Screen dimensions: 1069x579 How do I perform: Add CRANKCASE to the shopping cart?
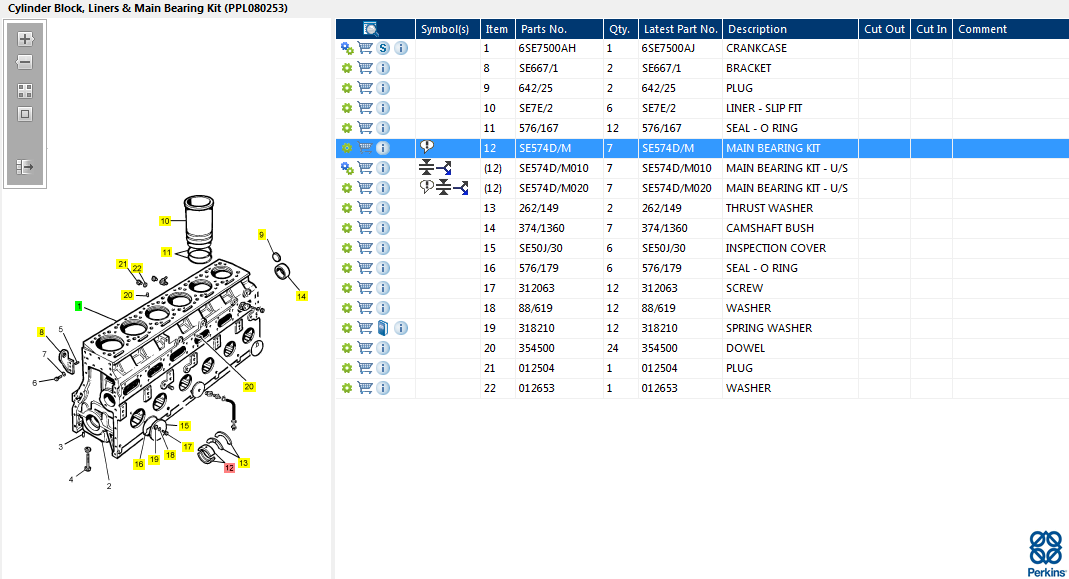tap(365, 48)
